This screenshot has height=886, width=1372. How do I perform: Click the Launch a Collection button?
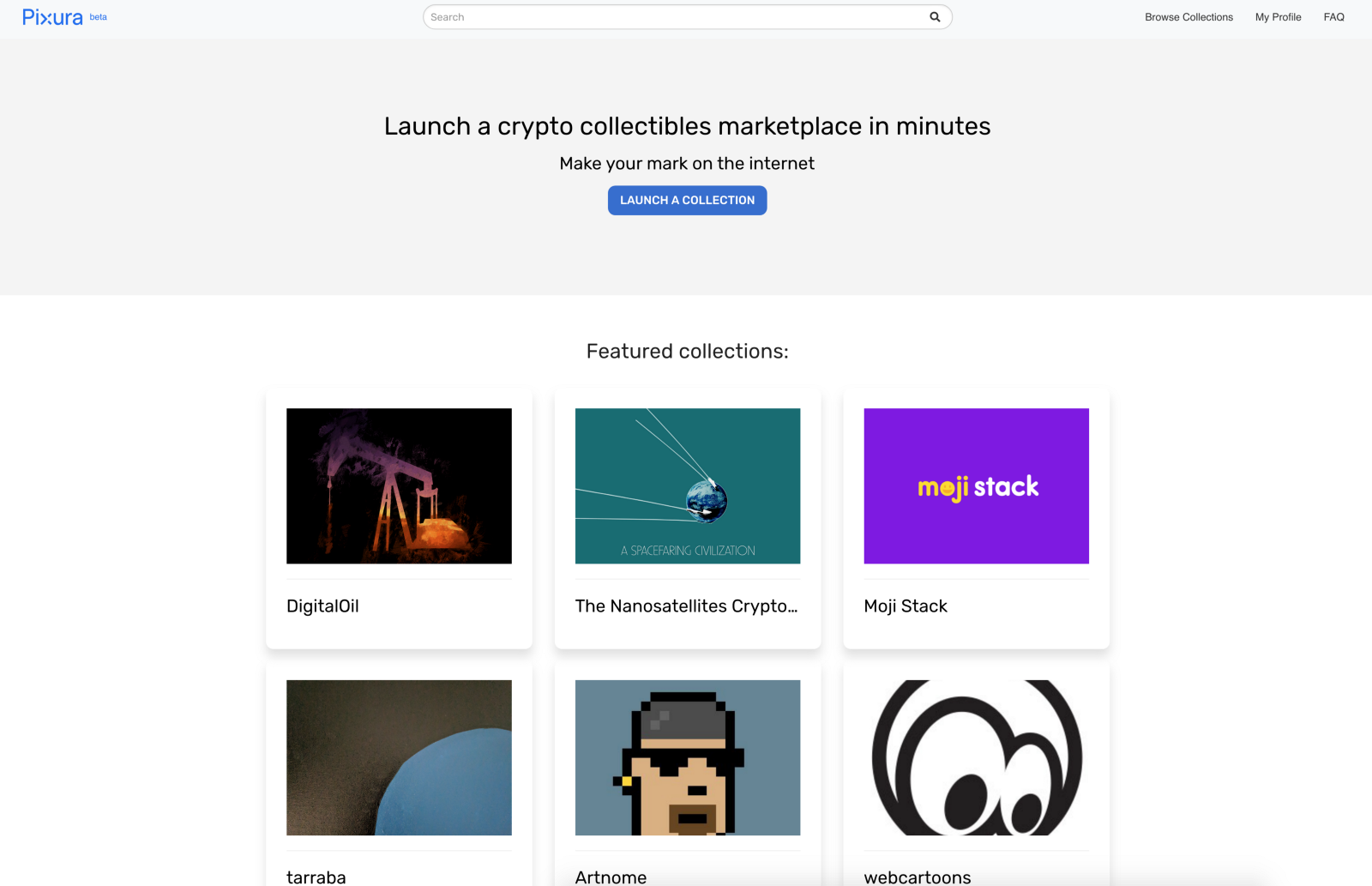tap(688, 200)
